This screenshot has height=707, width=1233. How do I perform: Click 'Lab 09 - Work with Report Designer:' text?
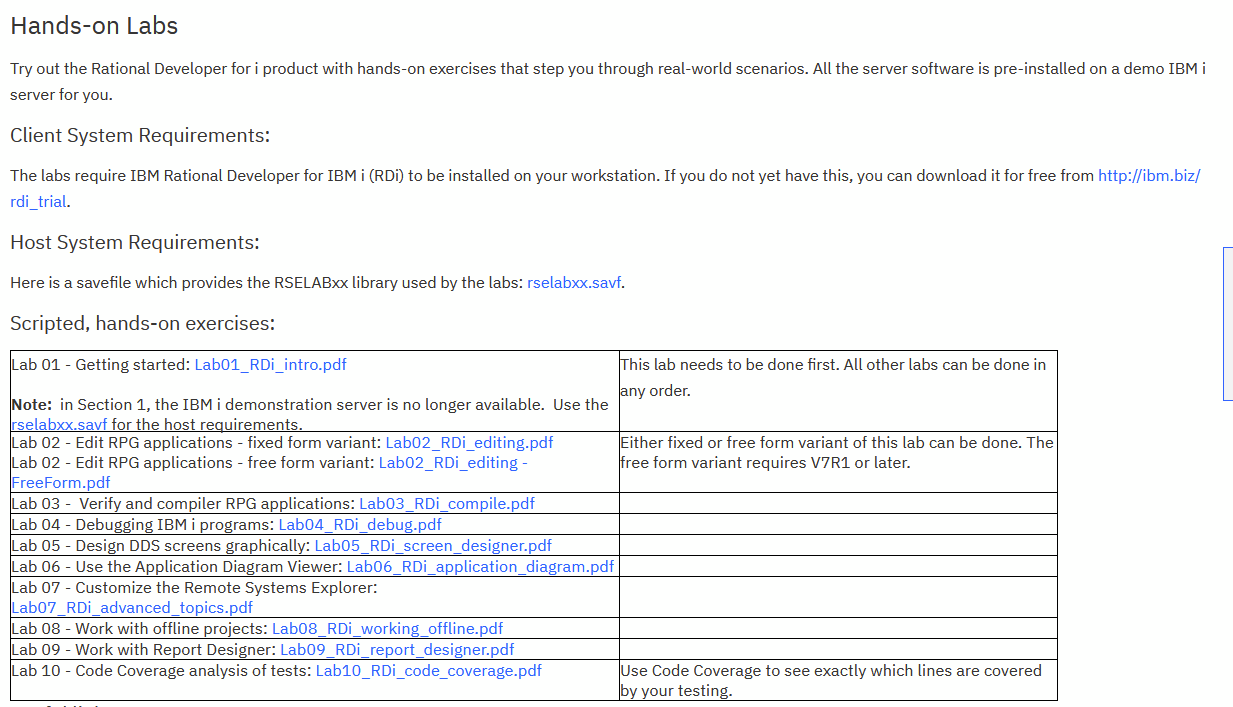[x=143, y=650]
